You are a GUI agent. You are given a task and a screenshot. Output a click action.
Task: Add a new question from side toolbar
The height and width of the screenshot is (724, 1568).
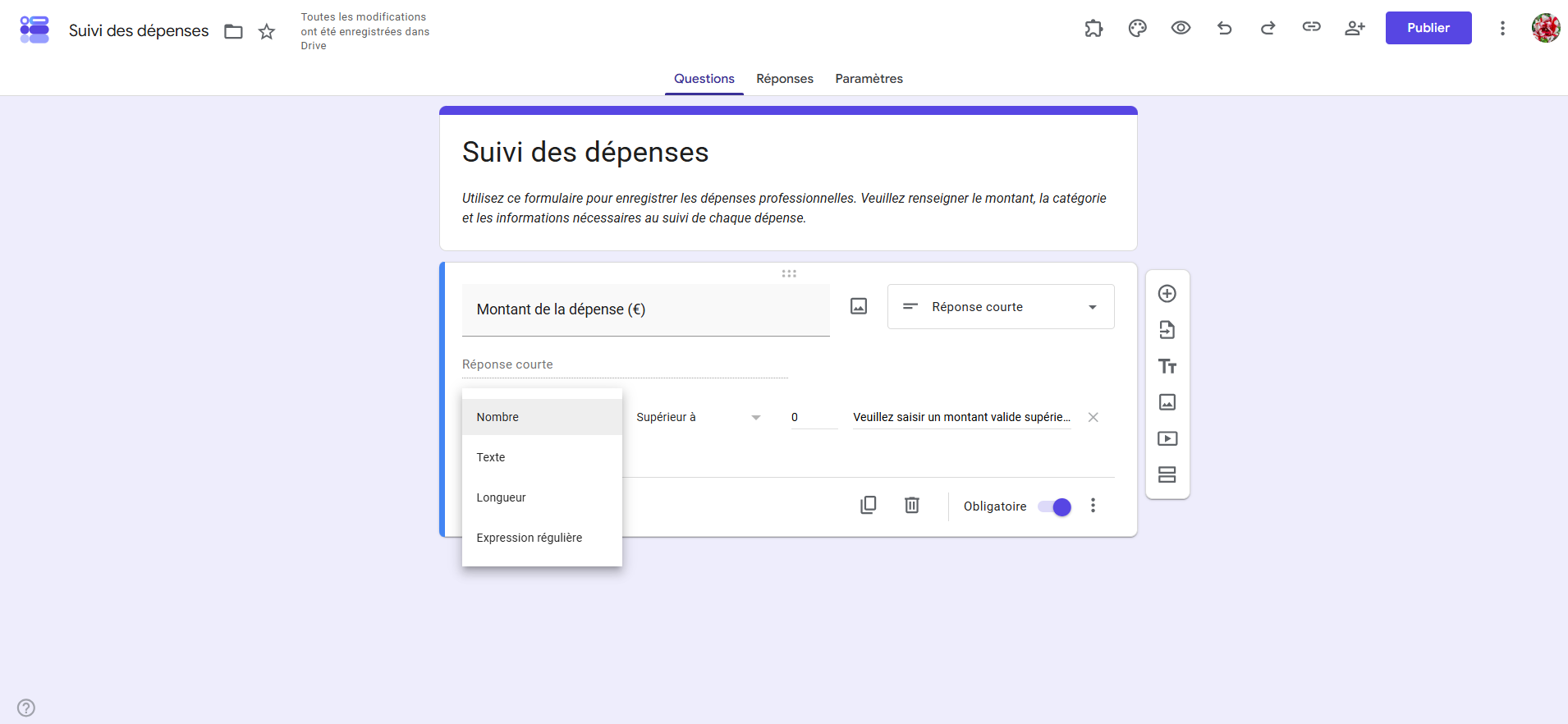point(1167,293)
